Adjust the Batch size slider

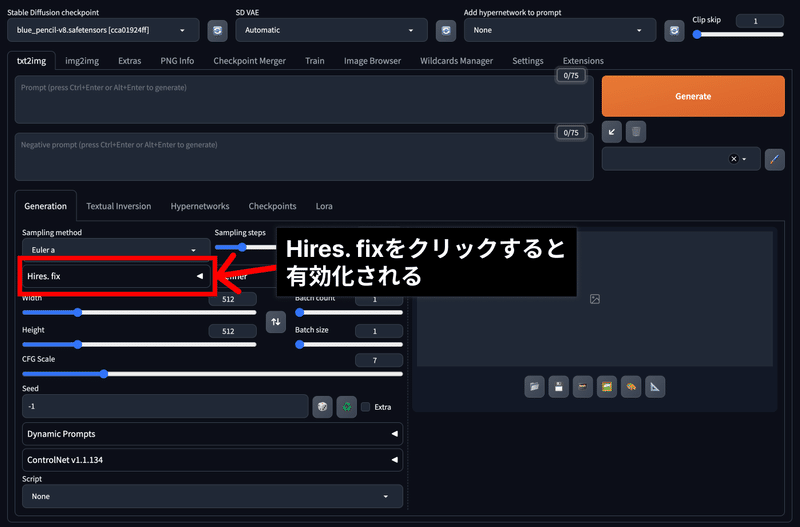tap(349, 344)
